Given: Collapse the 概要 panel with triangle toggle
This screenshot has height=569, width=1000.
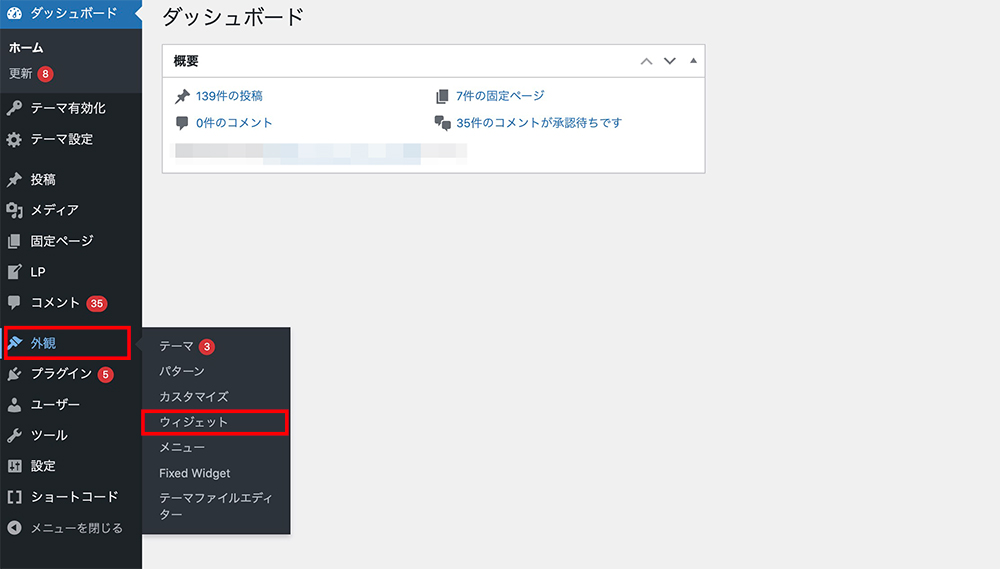Looking at the screenshot, I should [693, 61].
